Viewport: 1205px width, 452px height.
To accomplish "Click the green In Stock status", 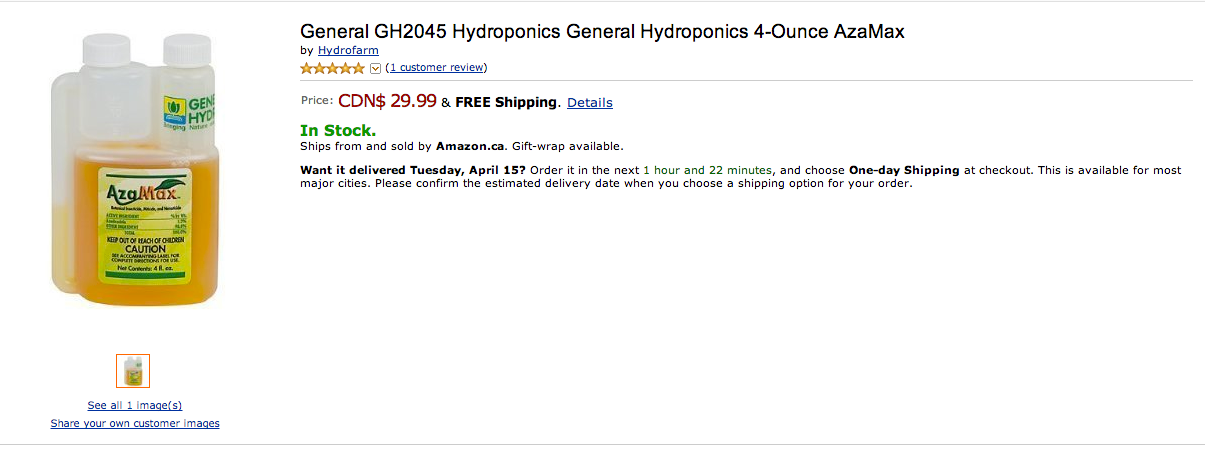I will click(x=338, y=130).
